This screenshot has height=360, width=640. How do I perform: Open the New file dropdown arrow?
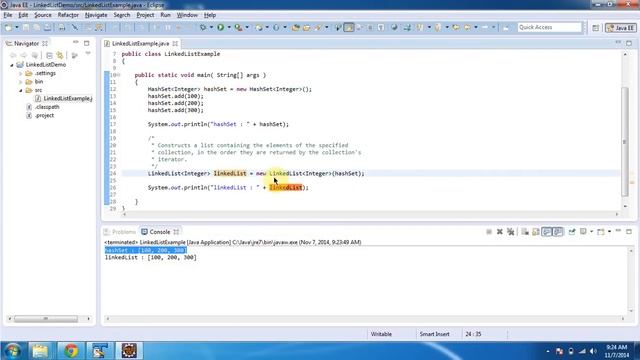[17, 27]
